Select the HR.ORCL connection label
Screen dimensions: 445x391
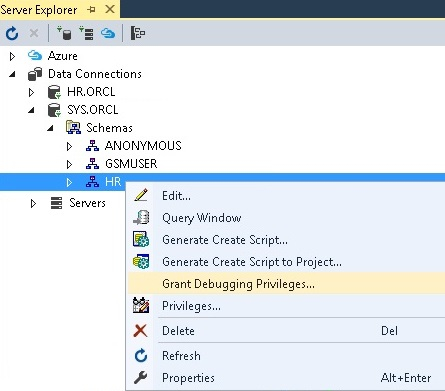click(x=91, y=92)
